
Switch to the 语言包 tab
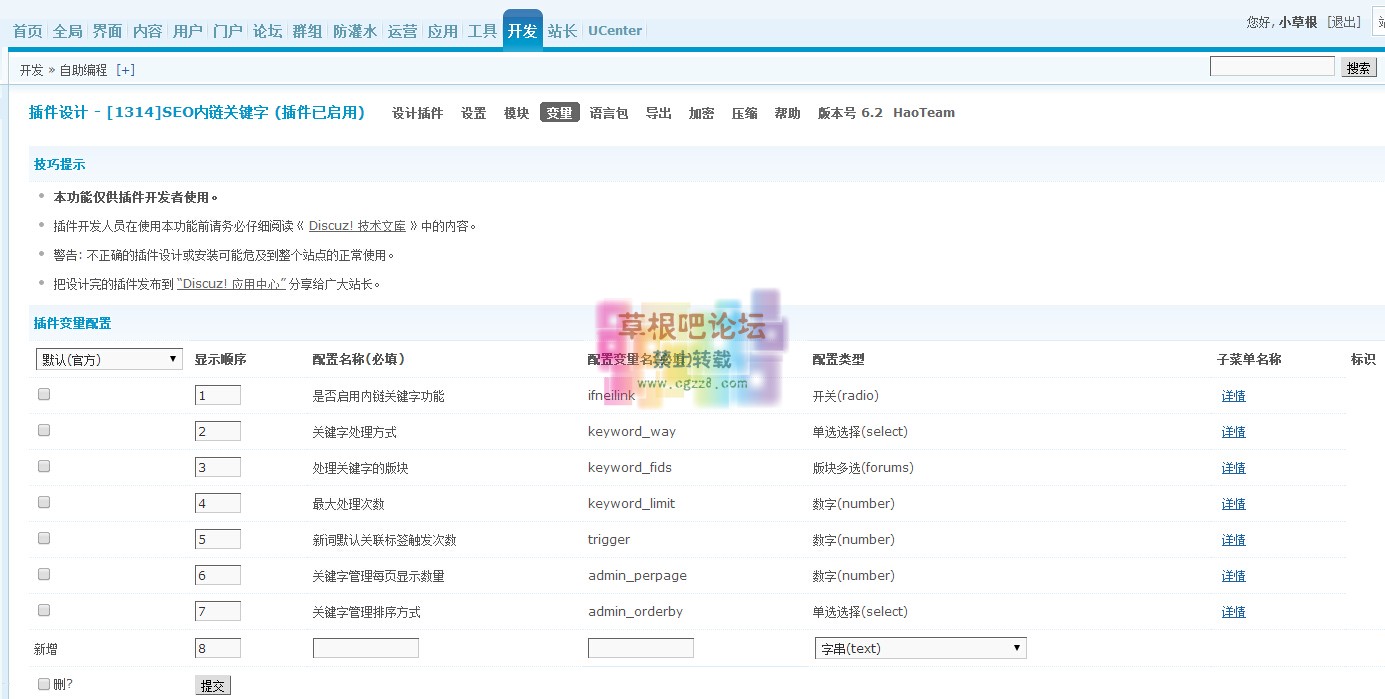(x=610, y=112)
